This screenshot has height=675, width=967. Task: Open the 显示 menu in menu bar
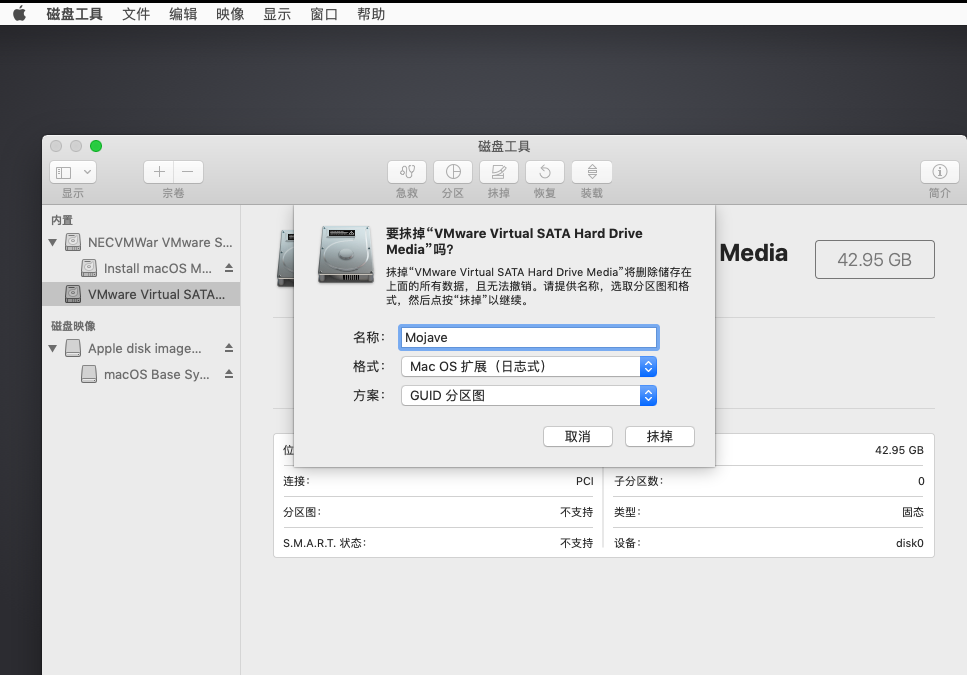[277, 14]
